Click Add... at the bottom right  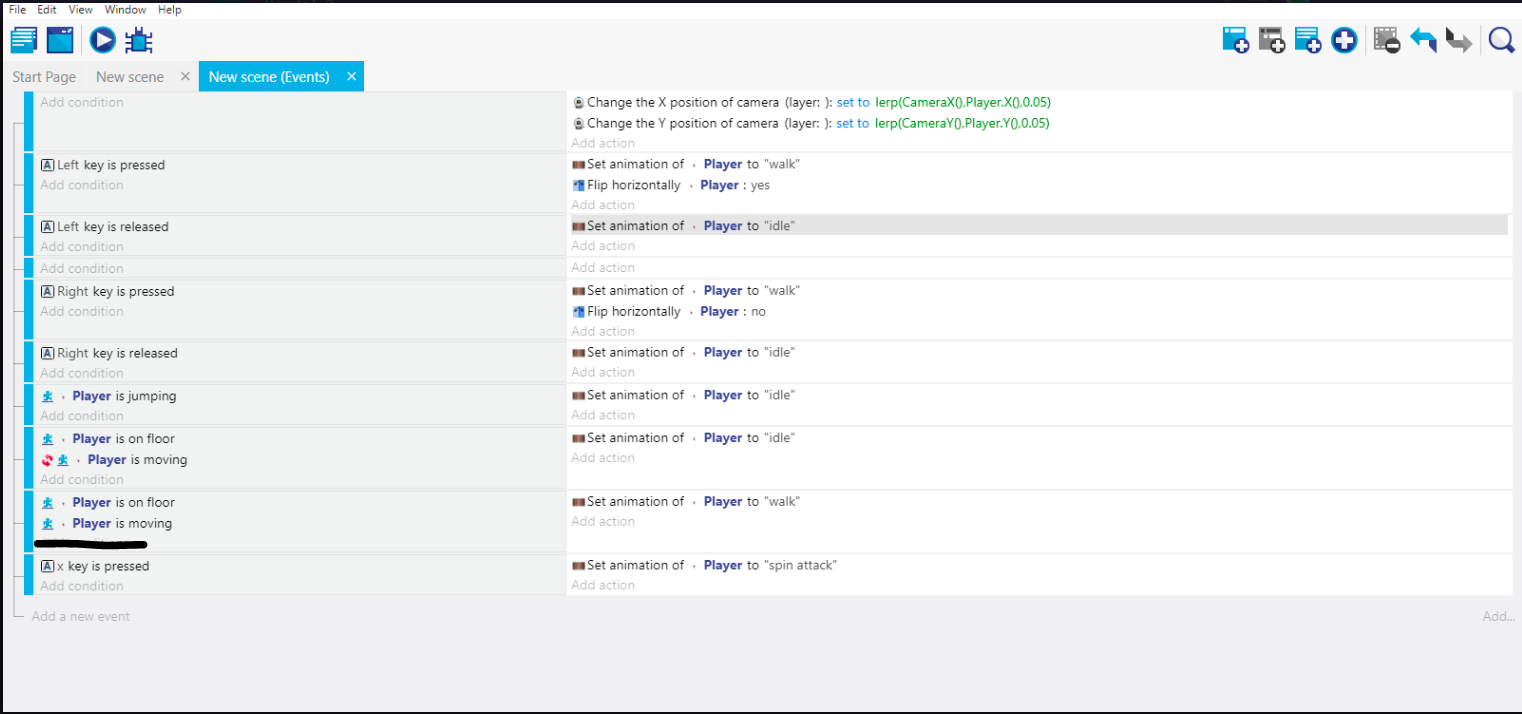1497,616
